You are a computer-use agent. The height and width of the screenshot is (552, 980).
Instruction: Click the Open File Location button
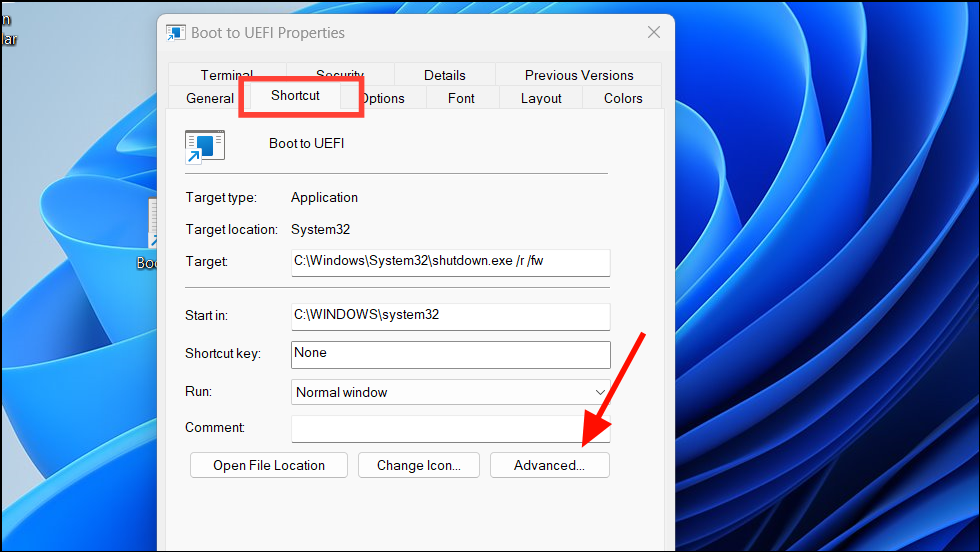269,465
